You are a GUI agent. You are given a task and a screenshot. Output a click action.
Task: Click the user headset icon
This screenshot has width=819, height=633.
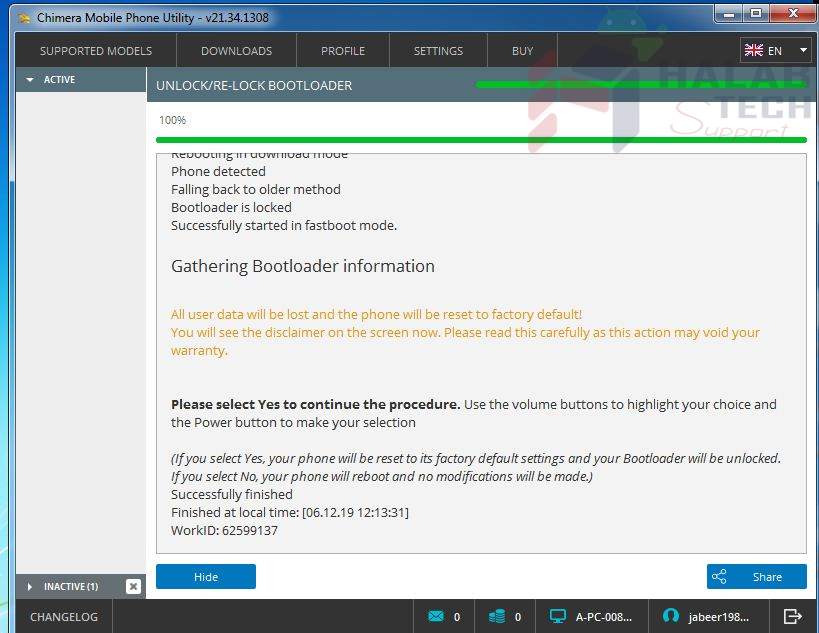pos(671,616)
